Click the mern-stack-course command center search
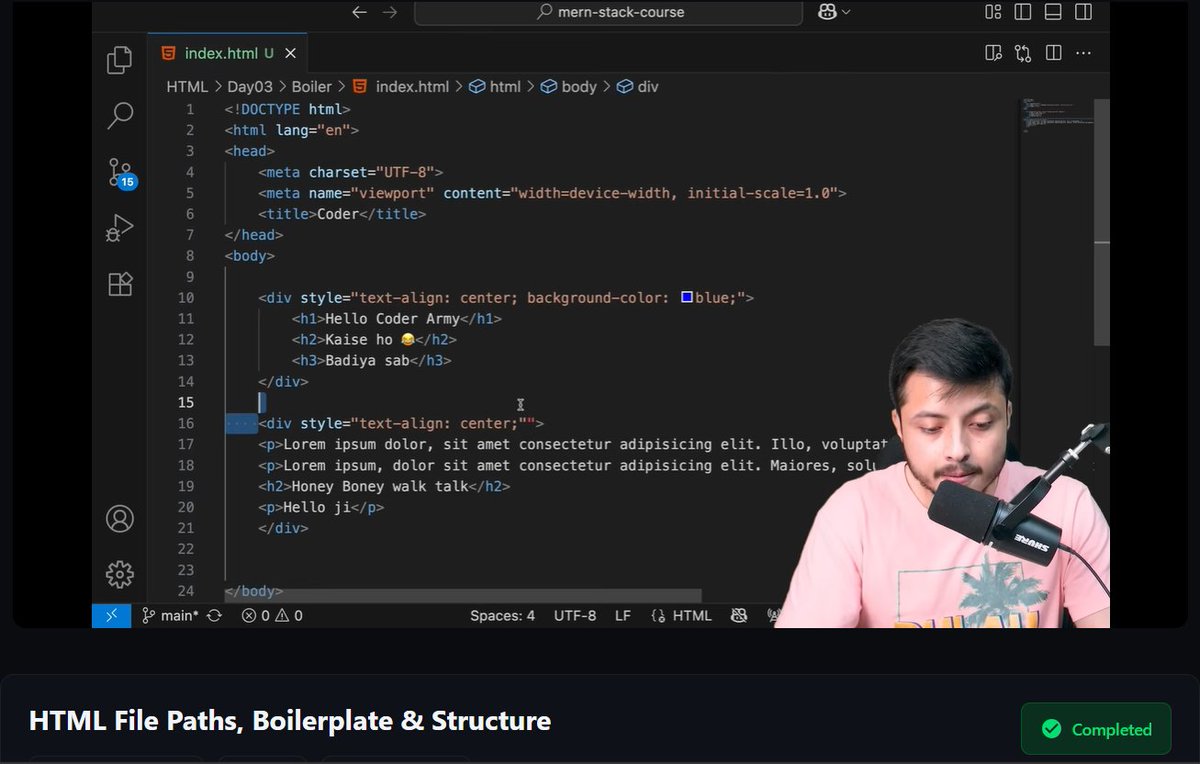The image size is (1200, 764). click(x=608, y=12)
